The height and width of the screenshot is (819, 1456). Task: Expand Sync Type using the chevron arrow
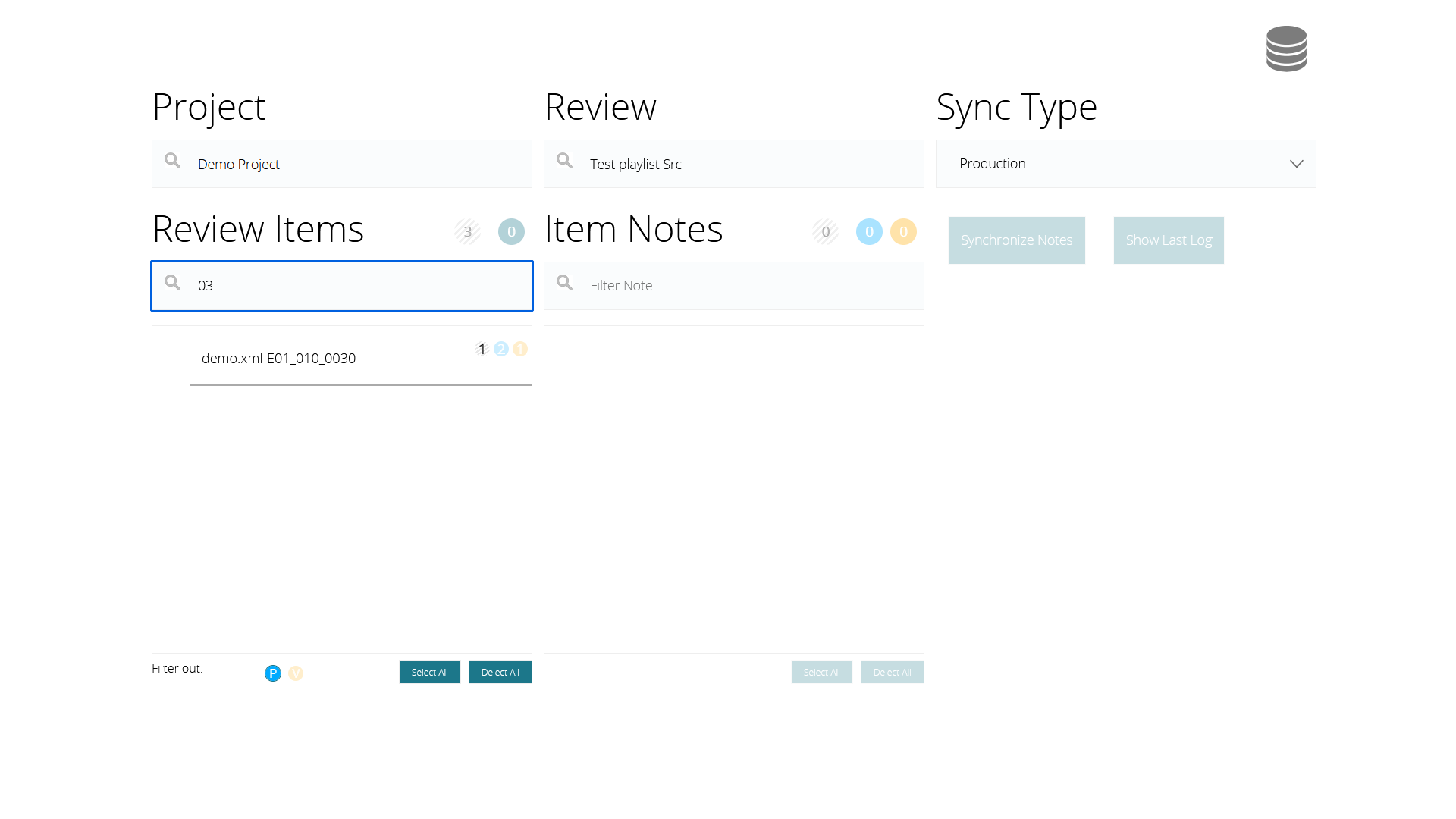1296,164
